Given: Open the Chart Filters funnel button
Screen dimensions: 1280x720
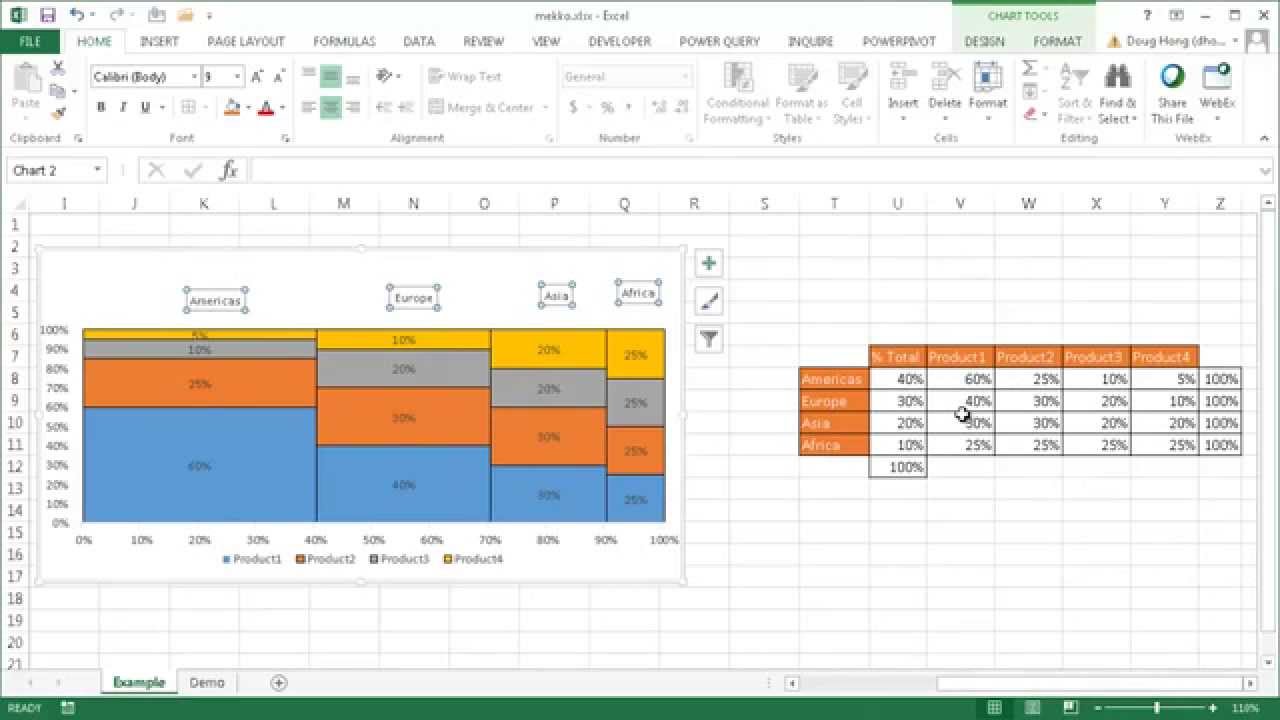Looking at the screenshot, I should (x=708, y=339).
